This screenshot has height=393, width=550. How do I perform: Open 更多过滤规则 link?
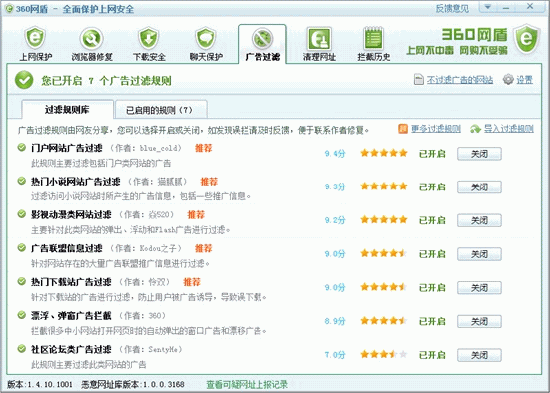click(436, 129)
